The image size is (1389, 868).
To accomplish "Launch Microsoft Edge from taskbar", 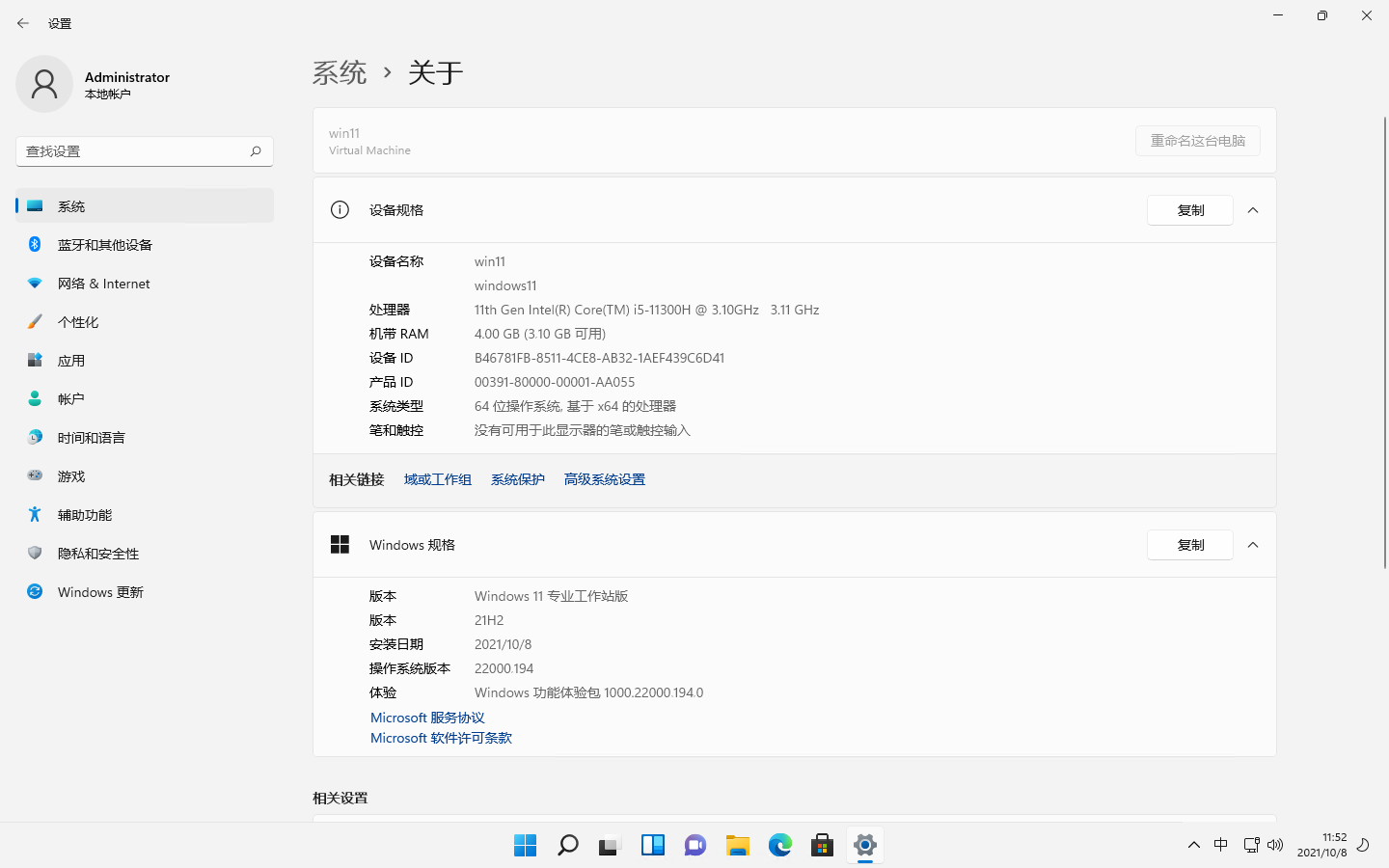I will point(780,846).
